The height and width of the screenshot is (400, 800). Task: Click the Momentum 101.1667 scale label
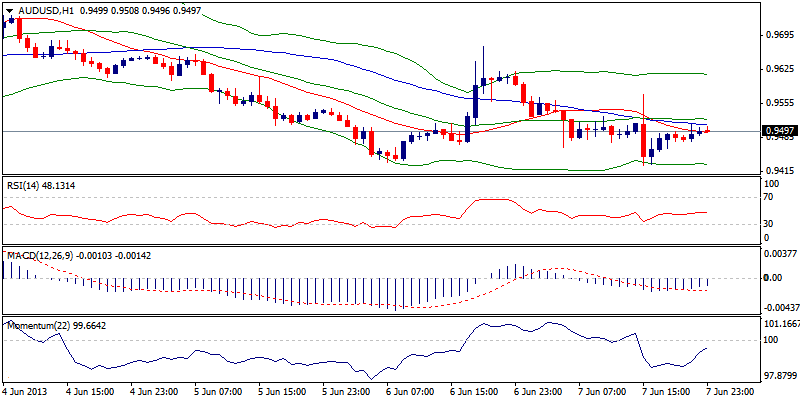780,325
